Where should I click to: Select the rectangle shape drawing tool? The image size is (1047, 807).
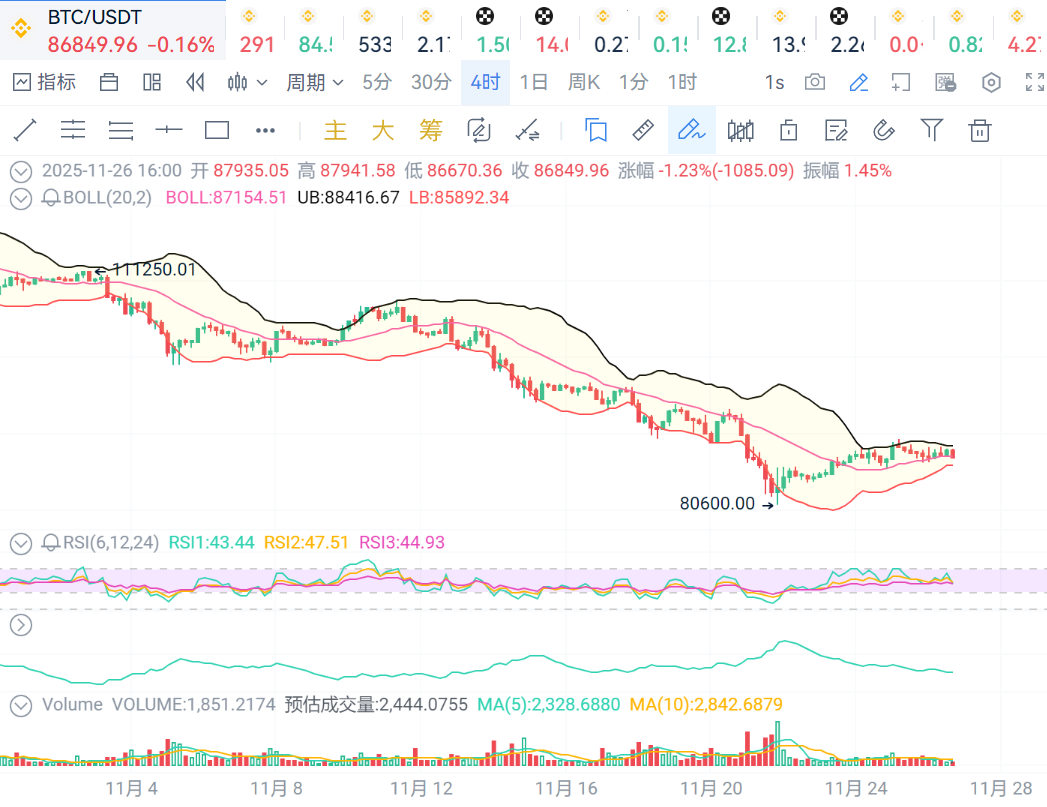(217, 130)
